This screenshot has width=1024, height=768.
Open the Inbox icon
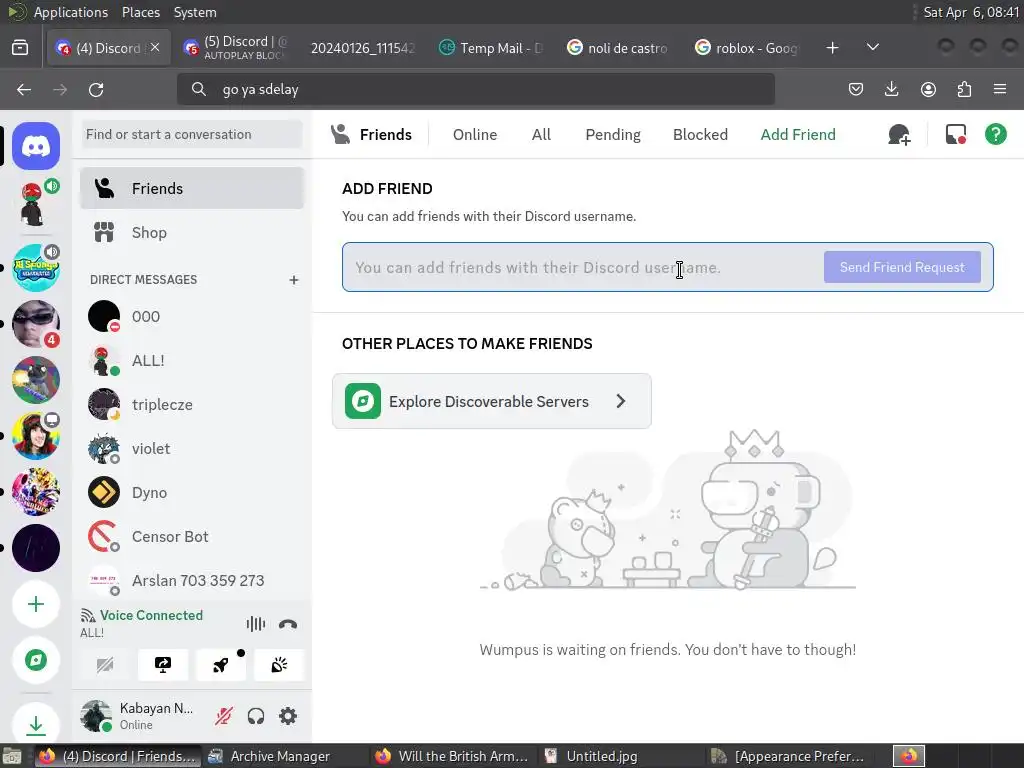[956, 135]
